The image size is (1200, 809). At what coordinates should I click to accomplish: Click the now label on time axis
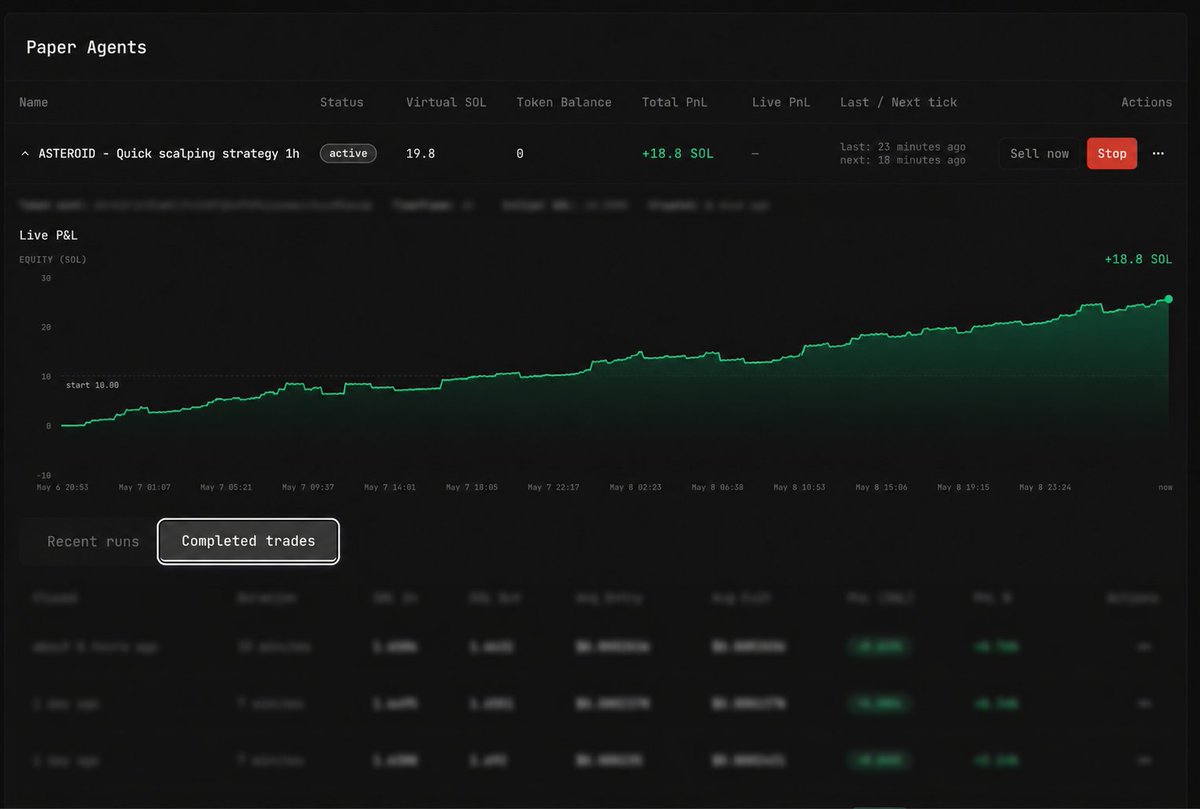point(1165,487)
